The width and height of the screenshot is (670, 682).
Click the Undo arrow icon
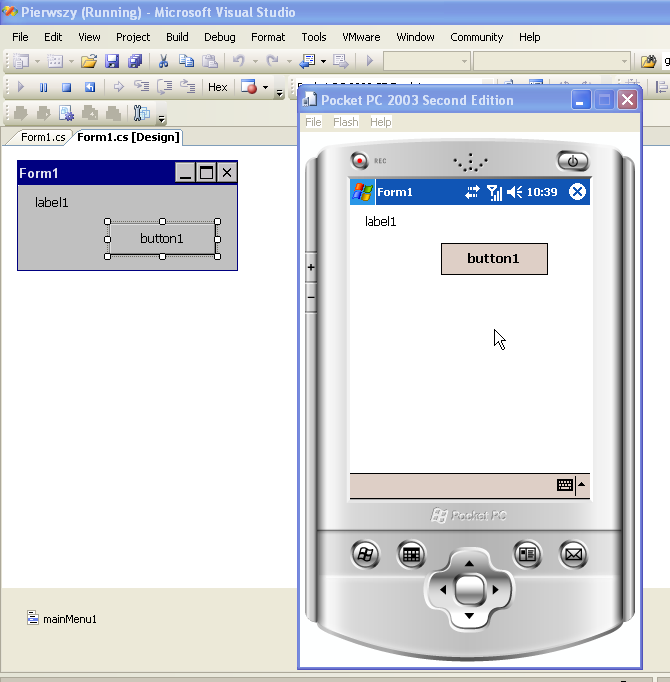[x=238, y=61]
